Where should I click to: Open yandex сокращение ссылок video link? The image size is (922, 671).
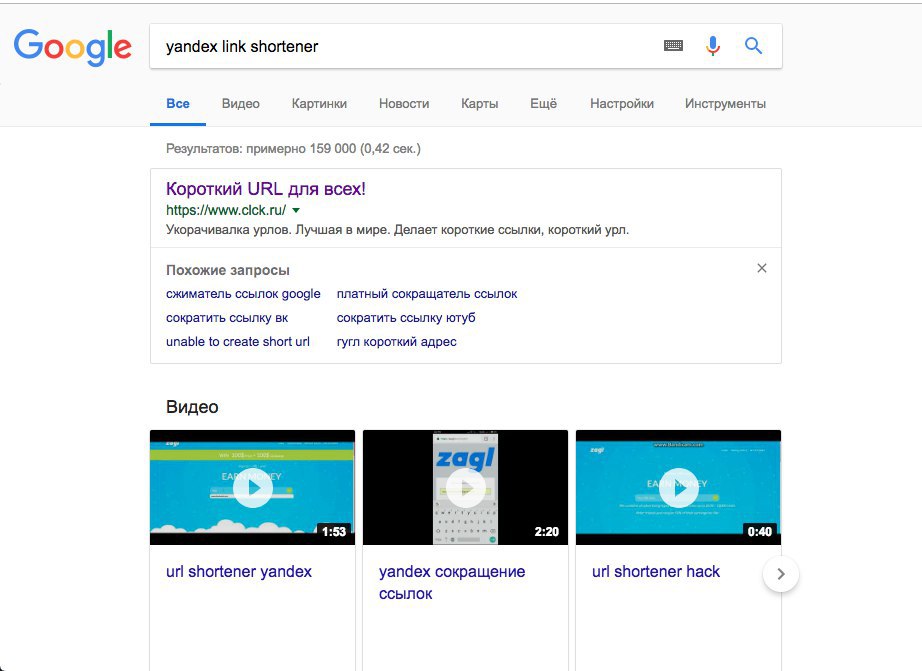click(x=452, y=583)
